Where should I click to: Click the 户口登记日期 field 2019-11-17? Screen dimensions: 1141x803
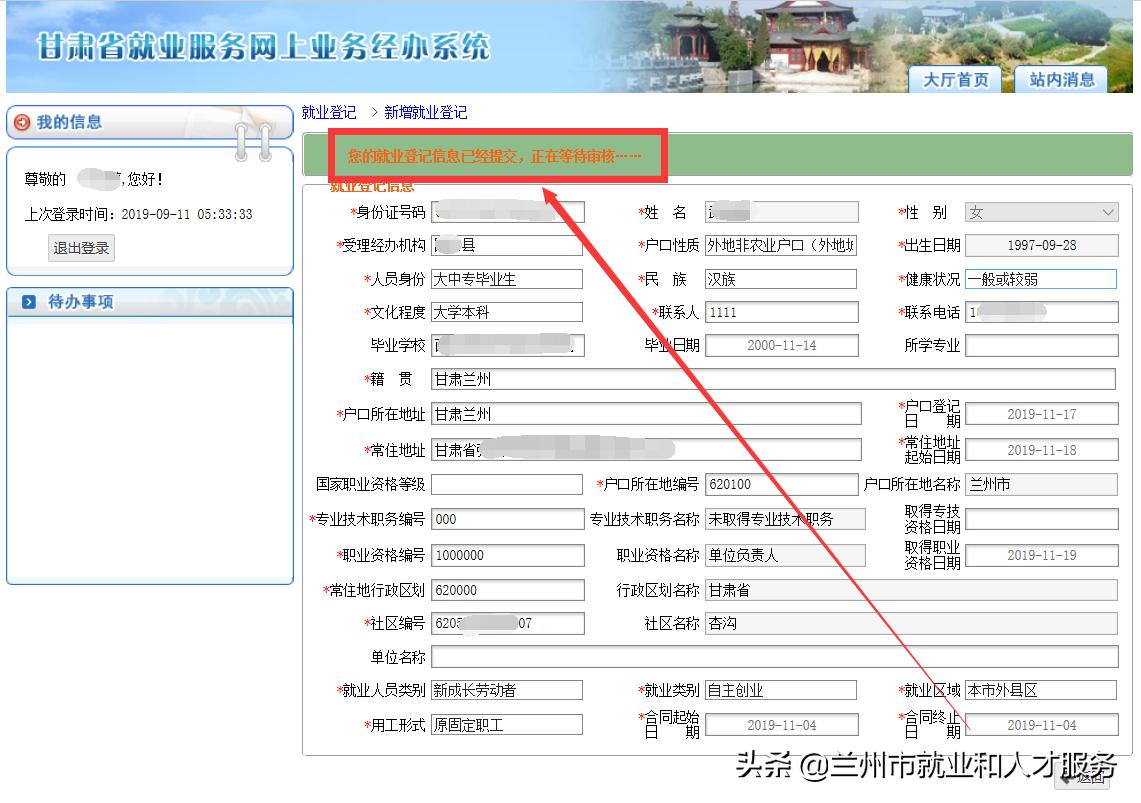coord(1041,414)
